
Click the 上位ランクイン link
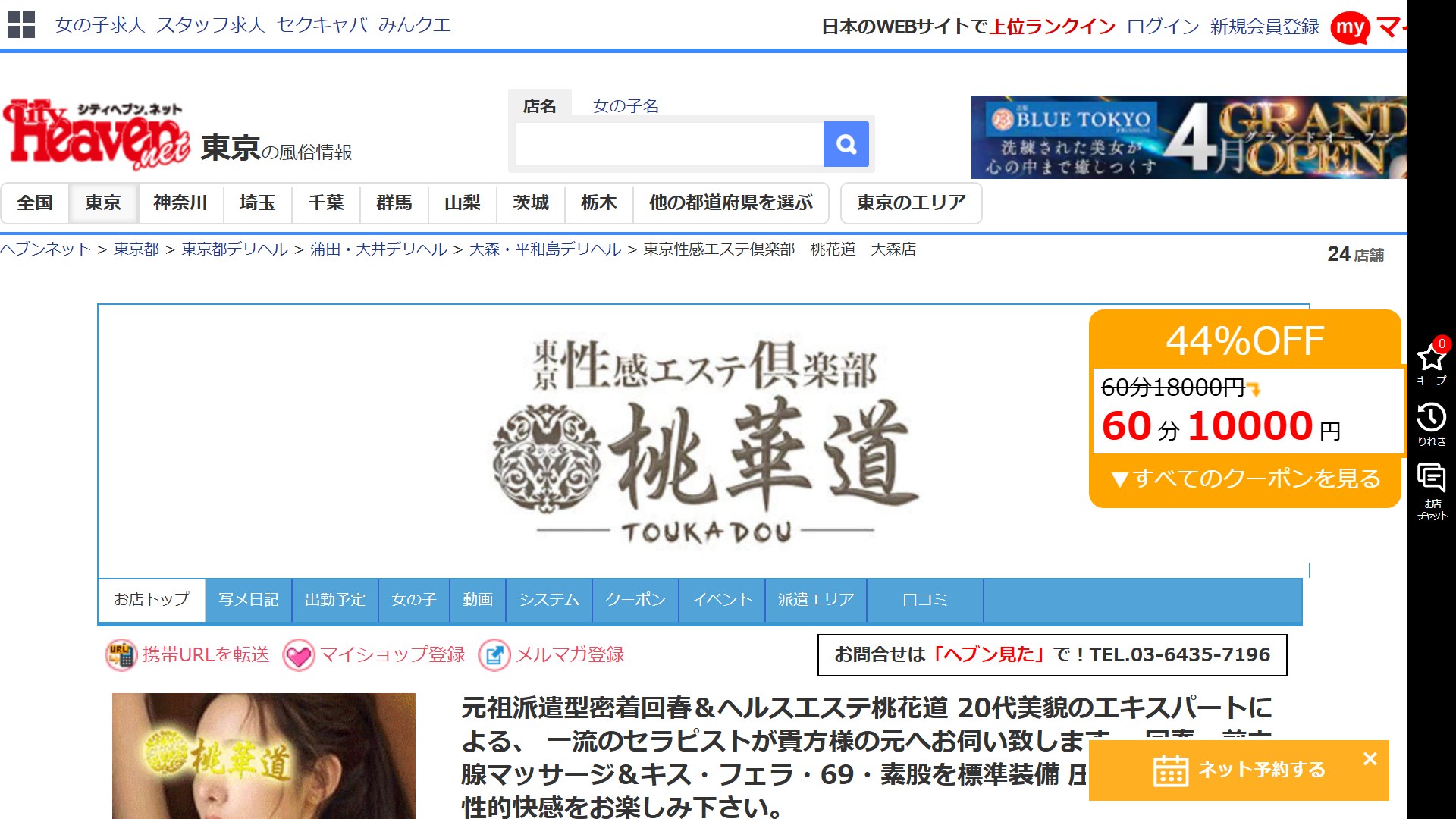tap(1053, 27)
